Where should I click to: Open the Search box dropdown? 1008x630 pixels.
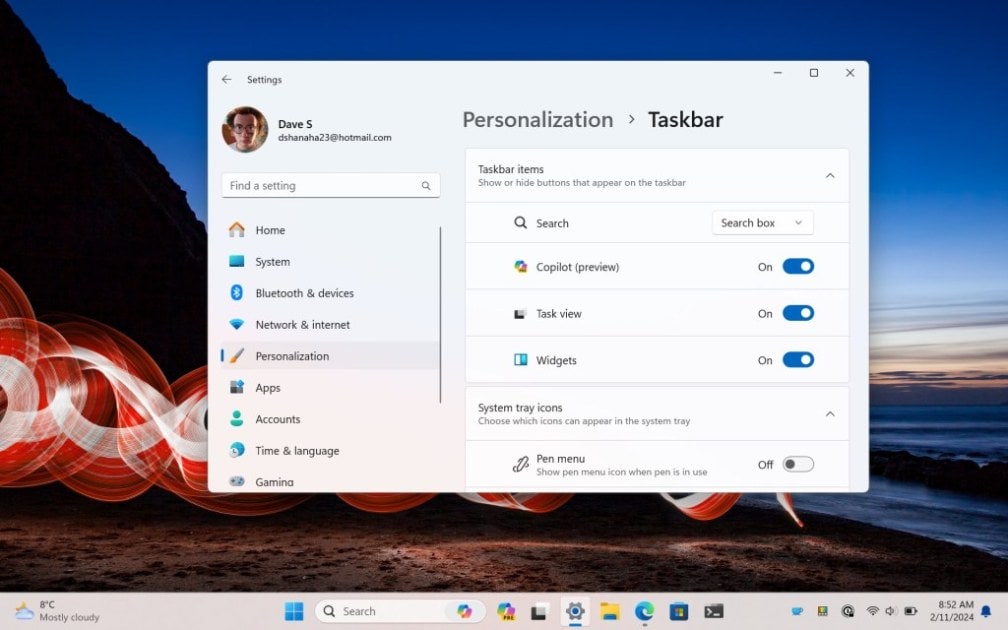[762, 223]
